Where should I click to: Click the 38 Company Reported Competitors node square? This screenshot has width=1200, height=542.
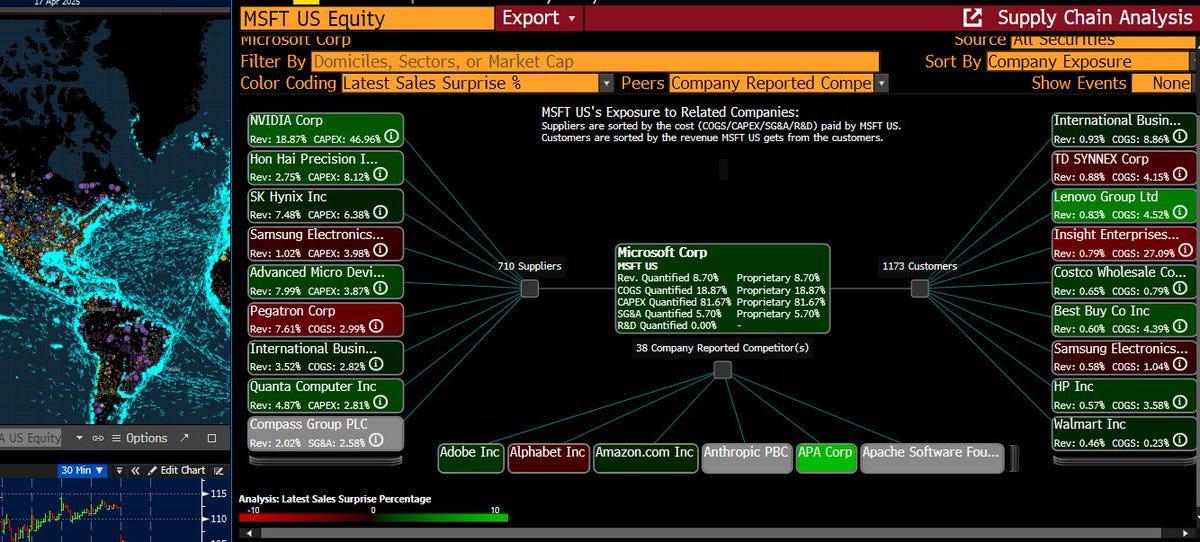click(722, 370)
